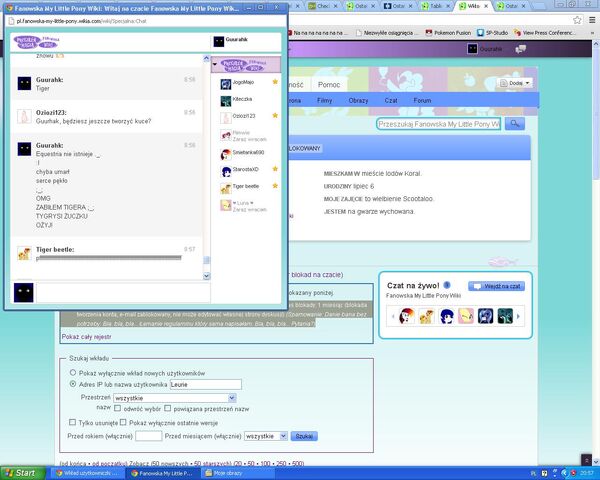The width and height of the screenshot is (600, 480).
Task: Open JogoMajo's avatar in chat user list
Action: [226, 84]
